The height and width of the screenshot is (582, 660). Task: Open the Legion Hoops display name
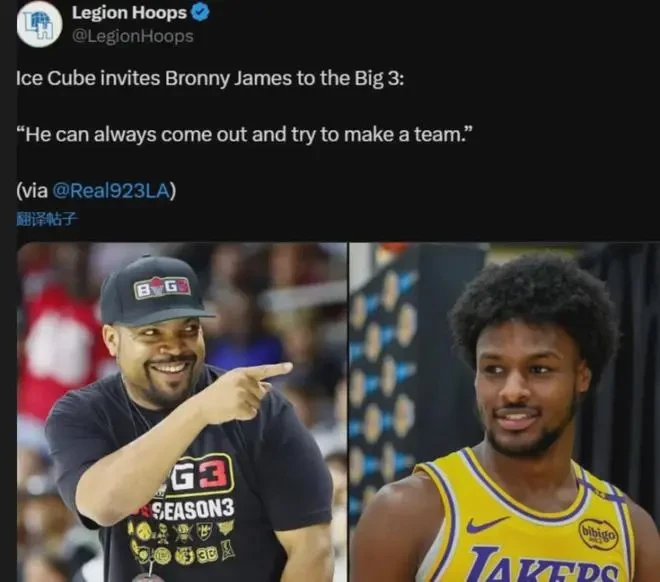click(129, 13)
